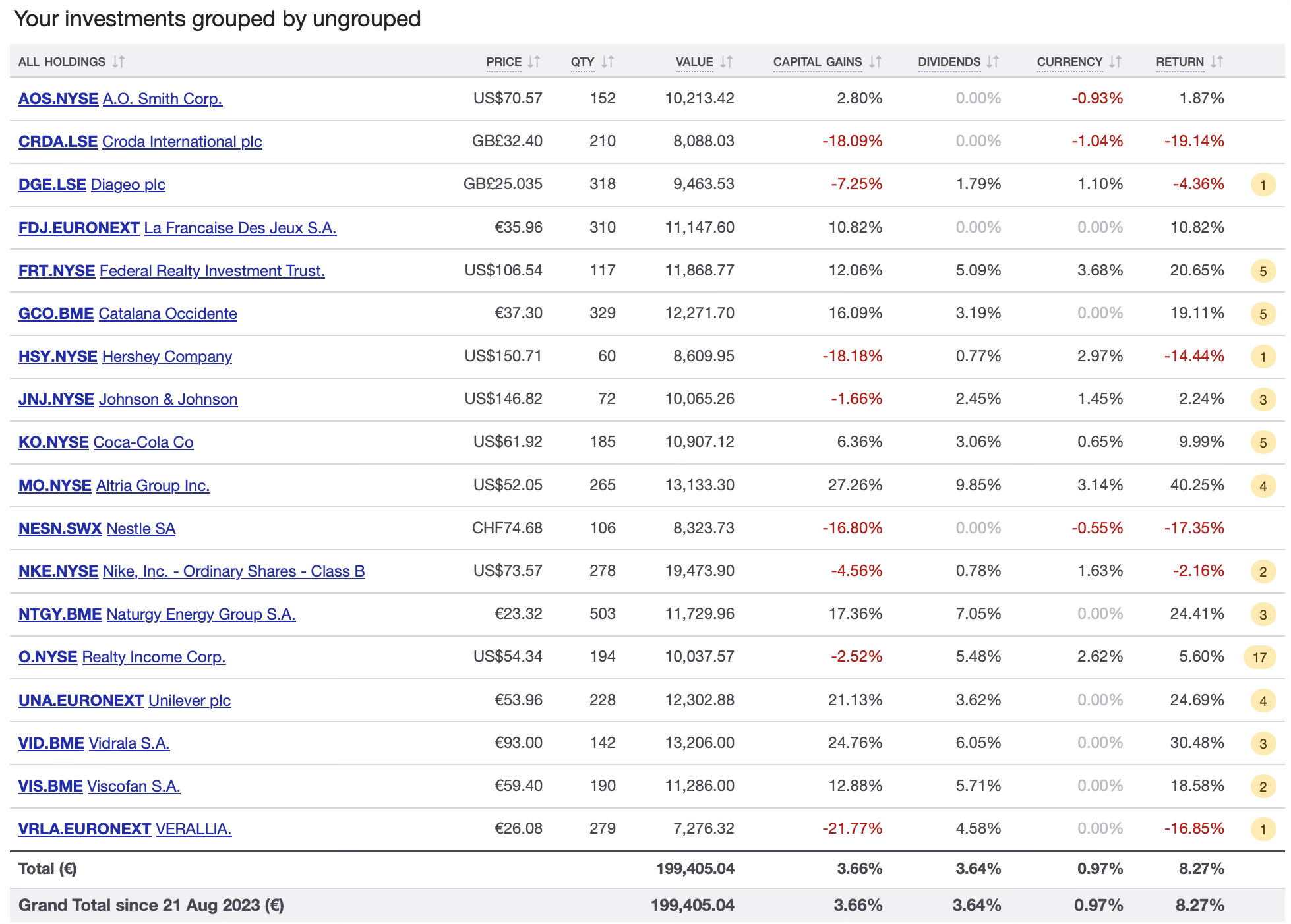The image size is (1291, 924).
Task: Click Nestle price CHF74.68
Action: click(x=507, y=528)
